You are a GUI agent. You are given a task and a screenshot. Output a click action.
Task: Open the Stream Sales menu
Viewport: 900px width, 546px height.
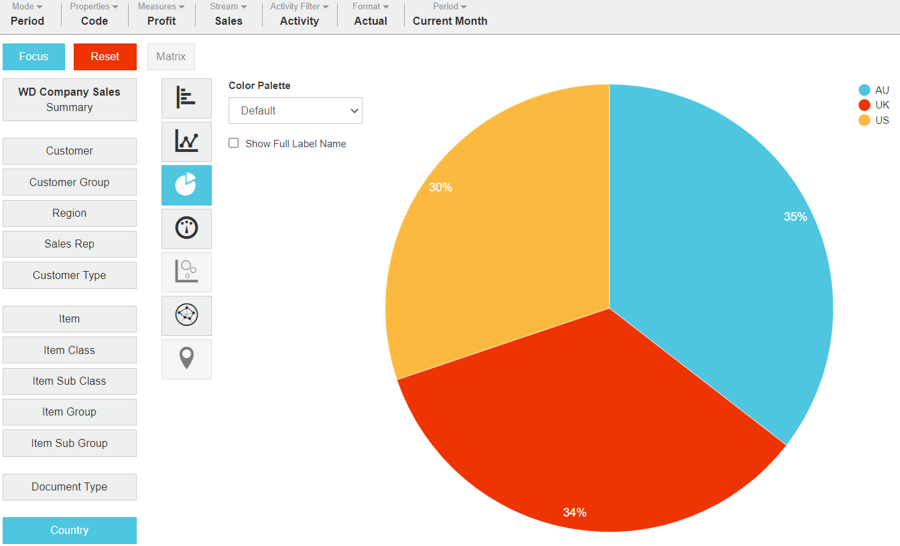[x=228, y=14]
